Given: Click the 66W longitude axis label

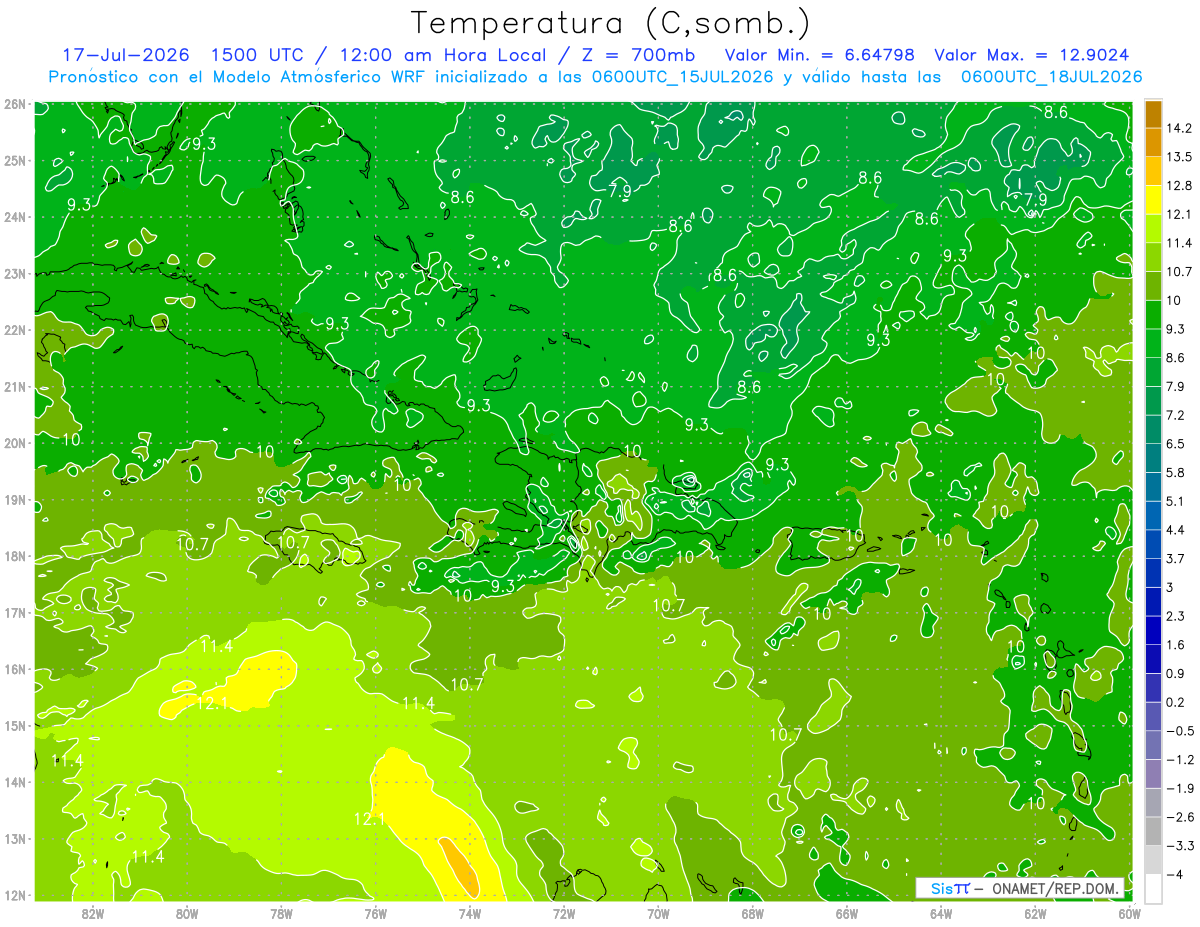Looking at the screenshot, I should [847, 913].
